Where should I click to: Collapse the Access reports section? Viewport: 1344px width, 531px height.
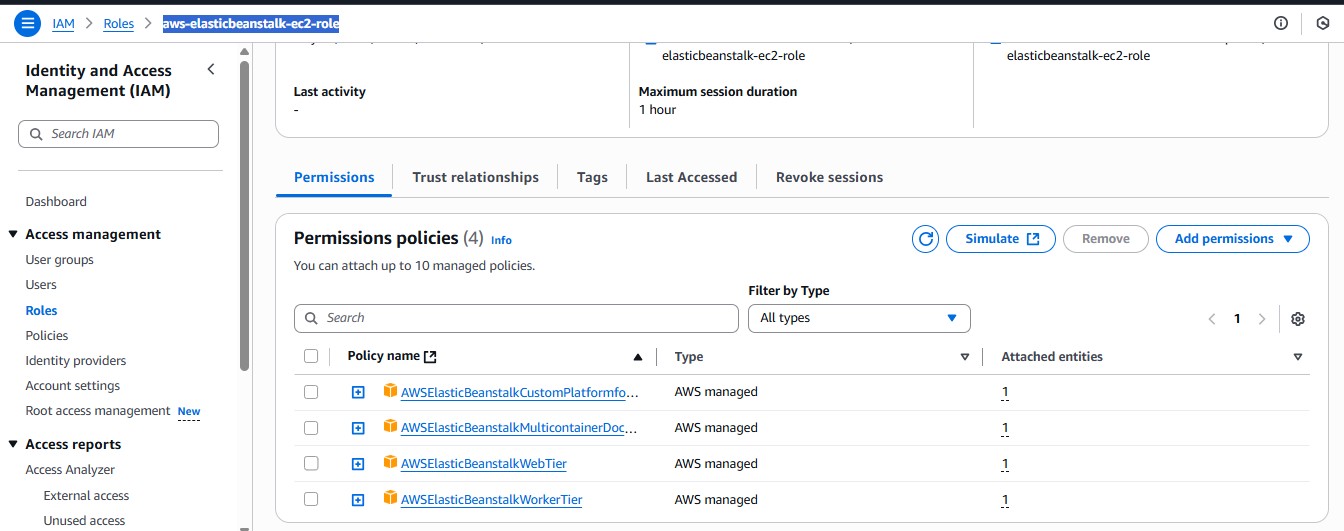(x=13, y=444)
